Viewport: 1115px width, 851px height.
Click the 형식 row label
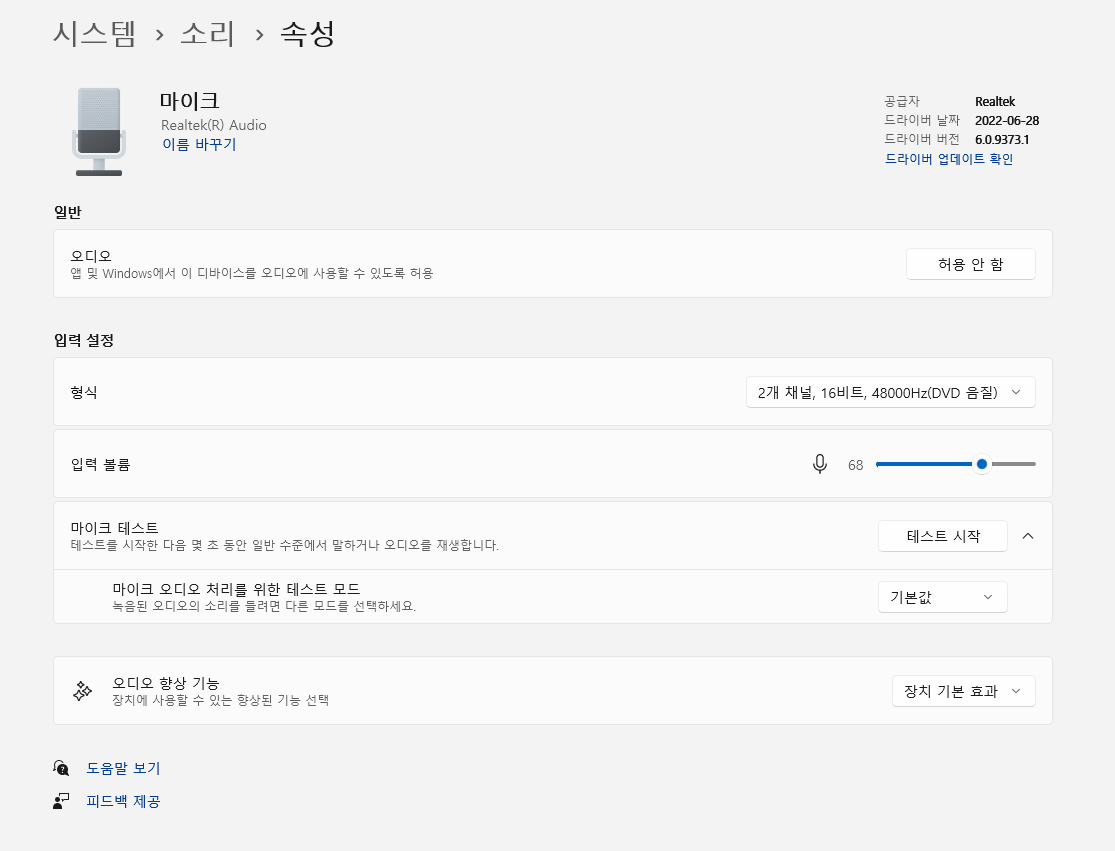(x=84, y=392)
